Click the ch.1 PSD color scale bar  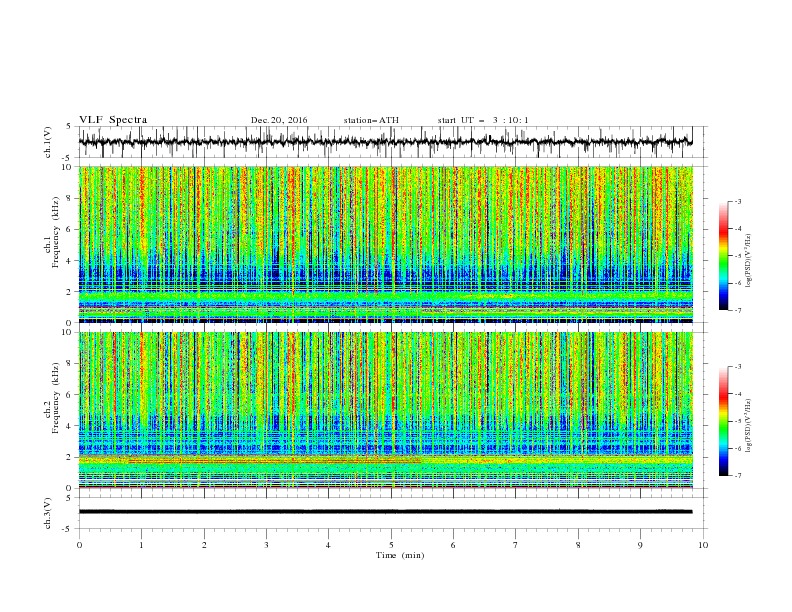click(x=724, y=256)
